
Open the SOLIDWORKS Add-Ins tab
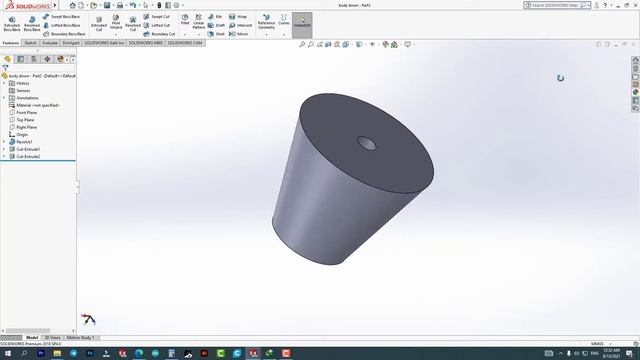click(104, 43)
